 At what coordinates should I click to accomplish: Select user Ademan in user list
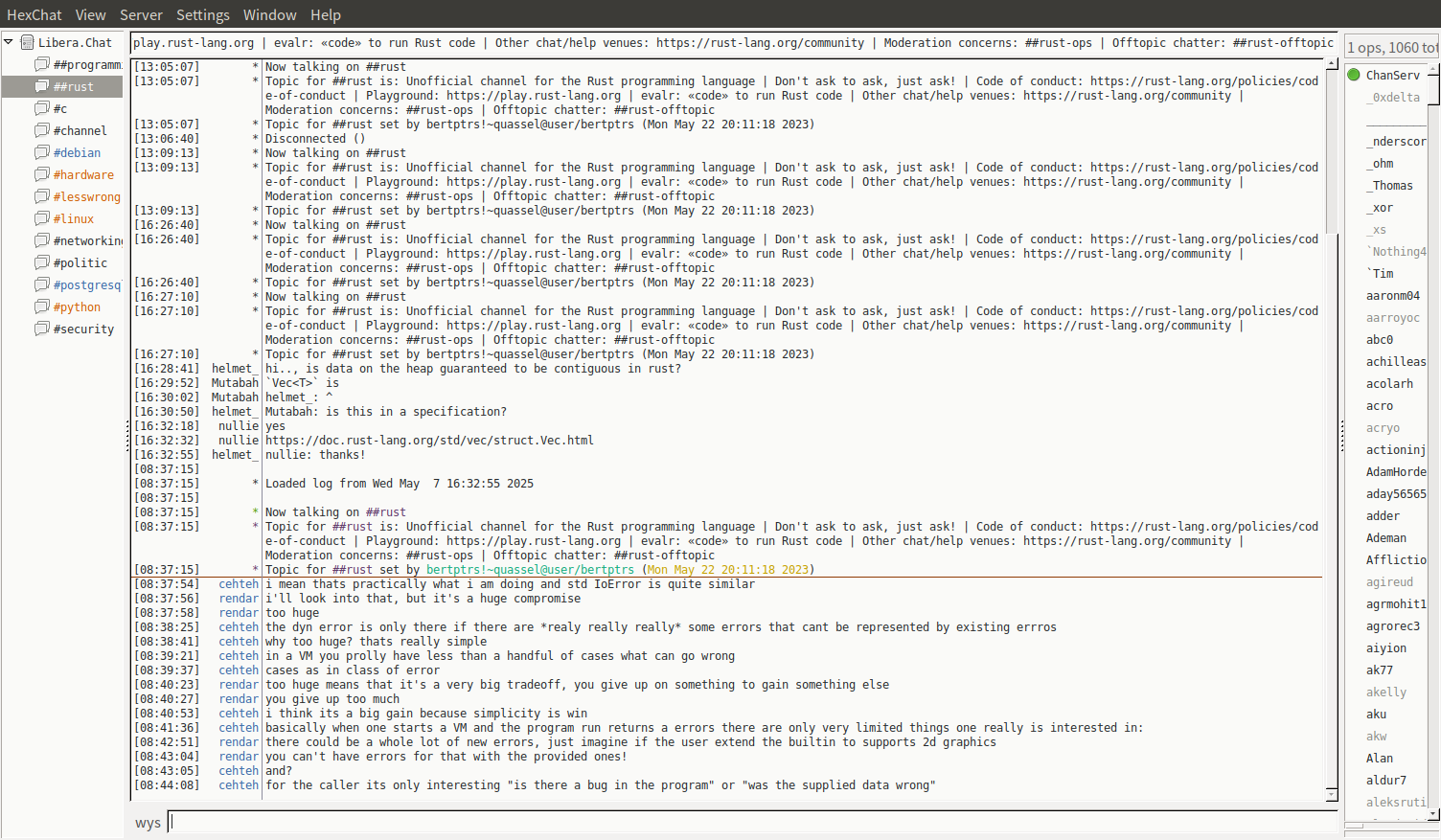pyautogui.click(x=1386, y=538)
